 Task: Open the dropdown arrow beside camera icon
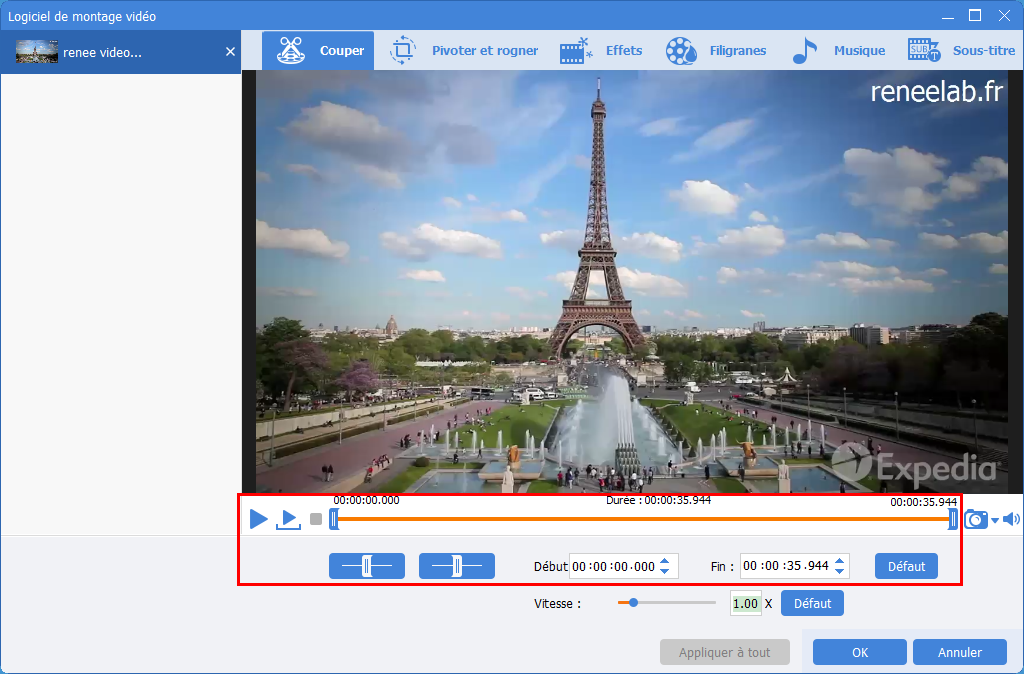point(995,520)
